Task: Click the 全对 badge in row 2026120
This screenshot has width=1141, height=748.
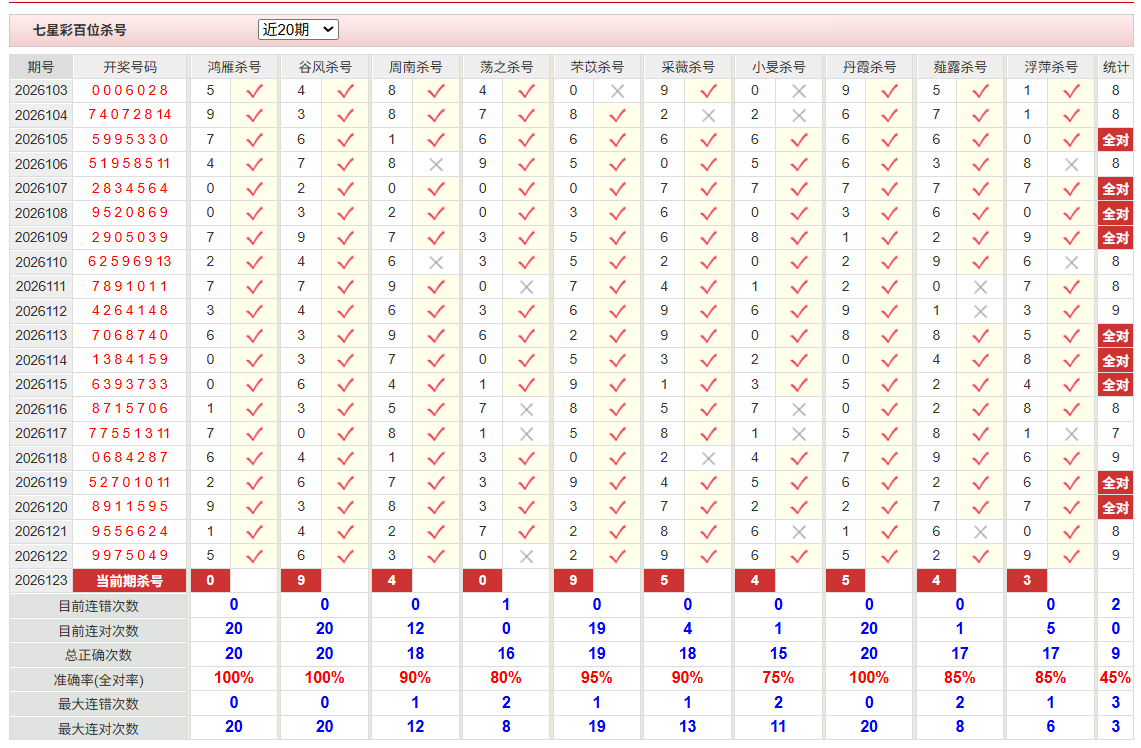Action: pyautogui.click(x=1116, y=507)
